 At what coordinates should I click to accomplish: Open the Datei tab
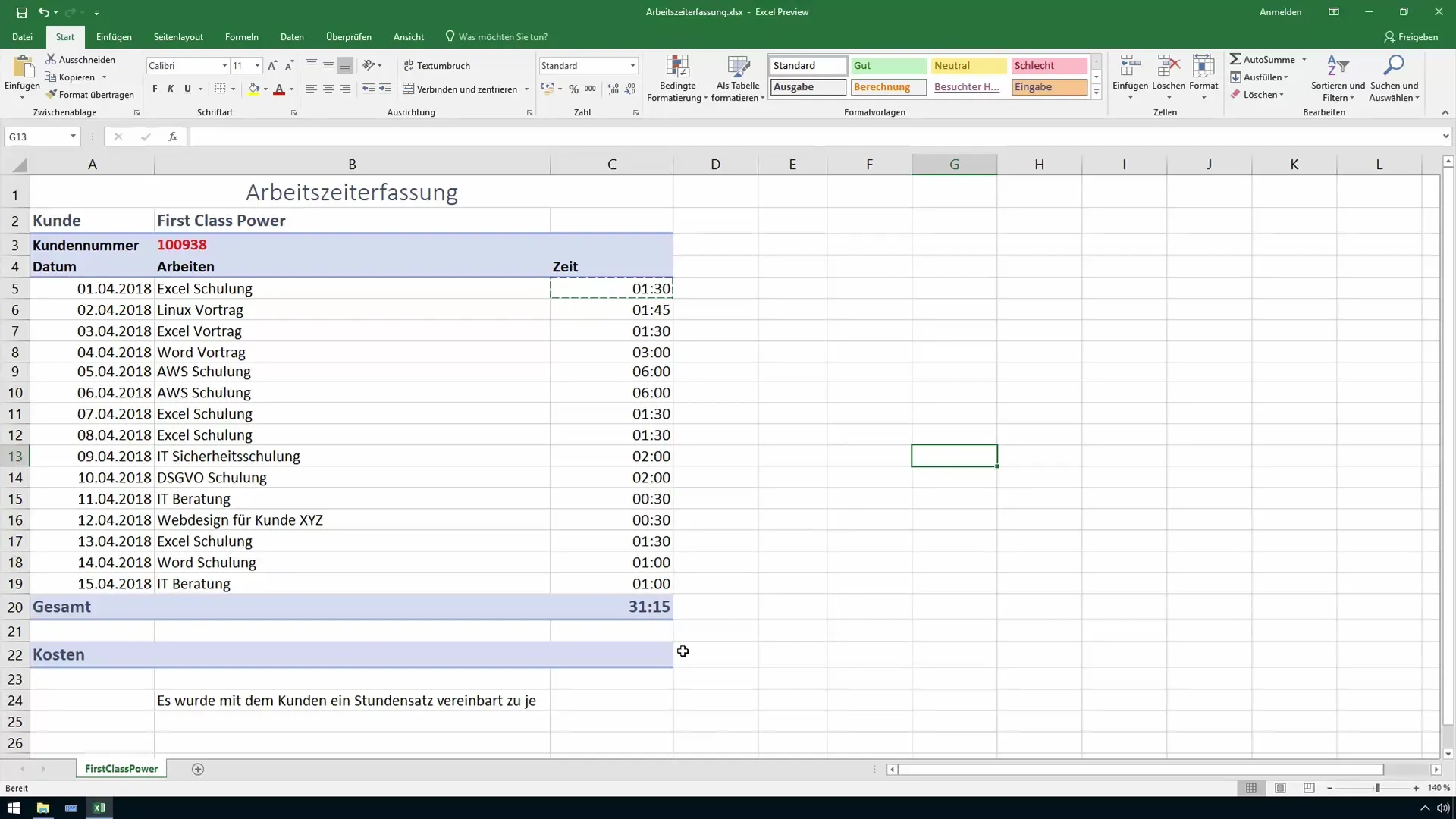[x=22, y=36]
